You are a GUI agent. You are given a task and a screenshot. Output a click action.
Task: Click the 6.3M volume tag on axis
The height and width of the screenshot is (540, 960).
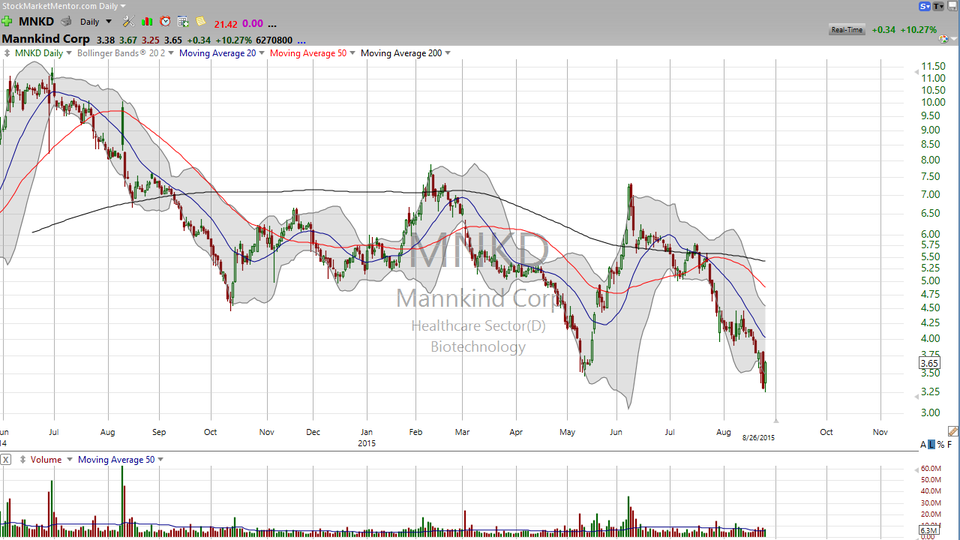[929, 530]
